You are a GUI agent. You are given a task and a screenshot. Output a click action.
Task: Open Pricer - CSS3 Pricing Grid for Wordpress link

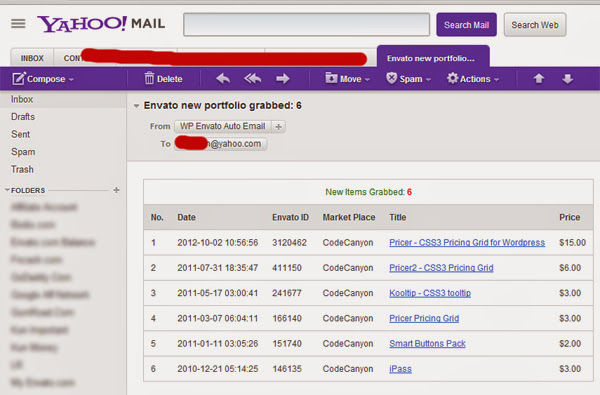467,243
